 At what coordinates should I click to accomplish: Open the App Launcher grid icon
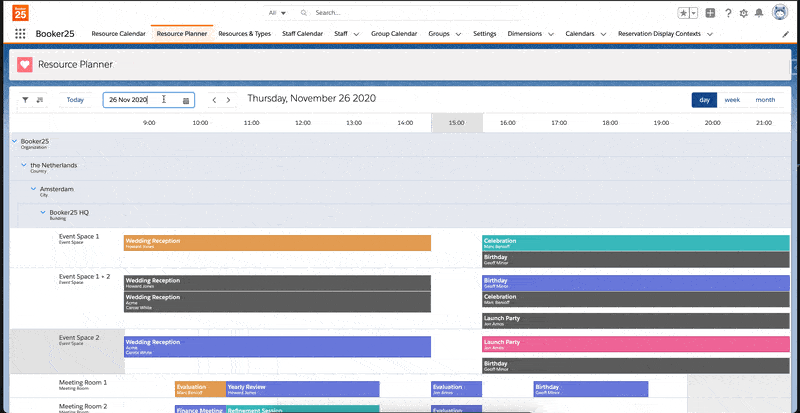point(20,33)
